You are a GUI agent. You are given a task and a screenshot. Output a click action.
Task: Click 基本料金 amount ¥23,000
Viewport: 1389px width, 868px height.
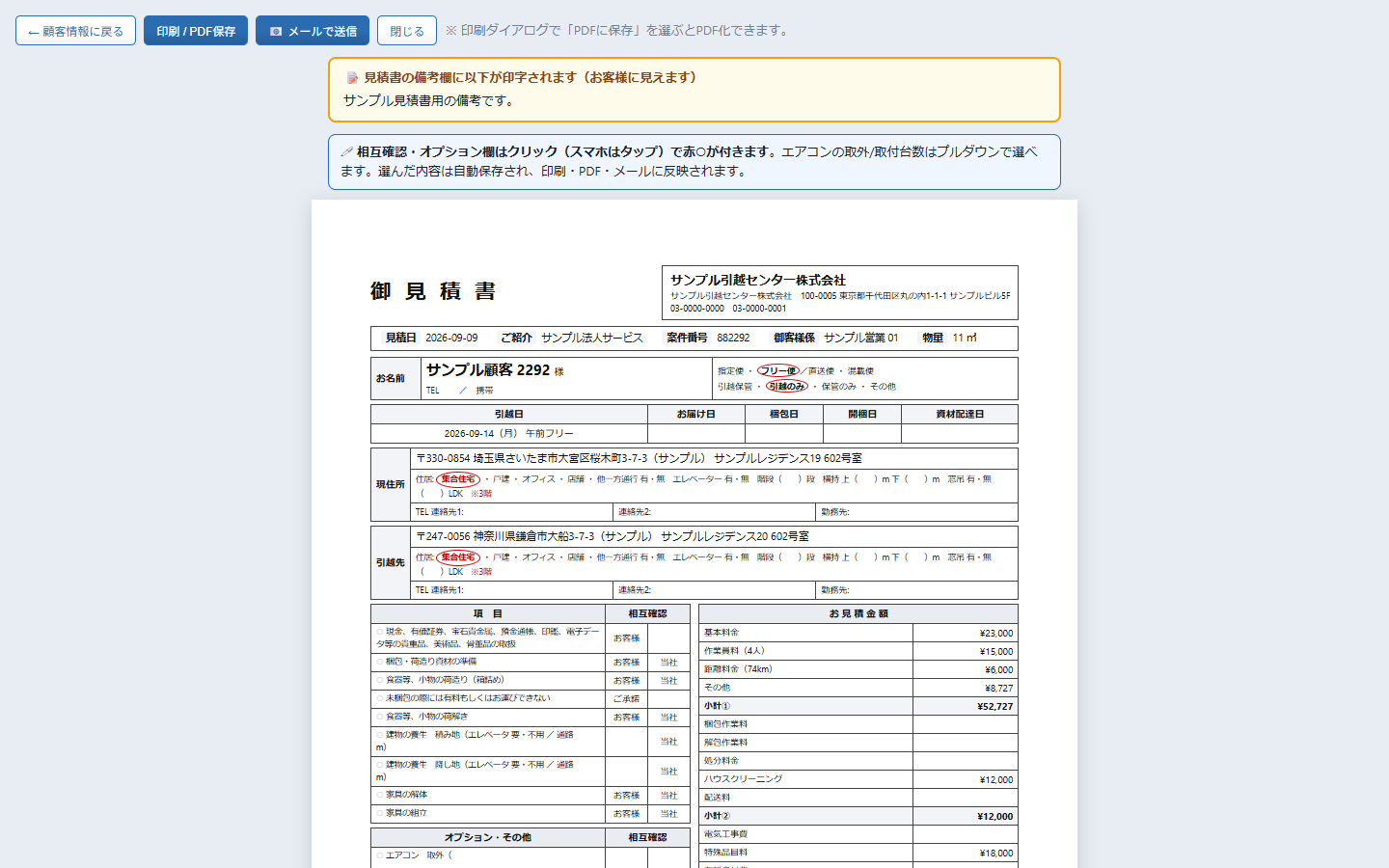[x=995, y=633]
